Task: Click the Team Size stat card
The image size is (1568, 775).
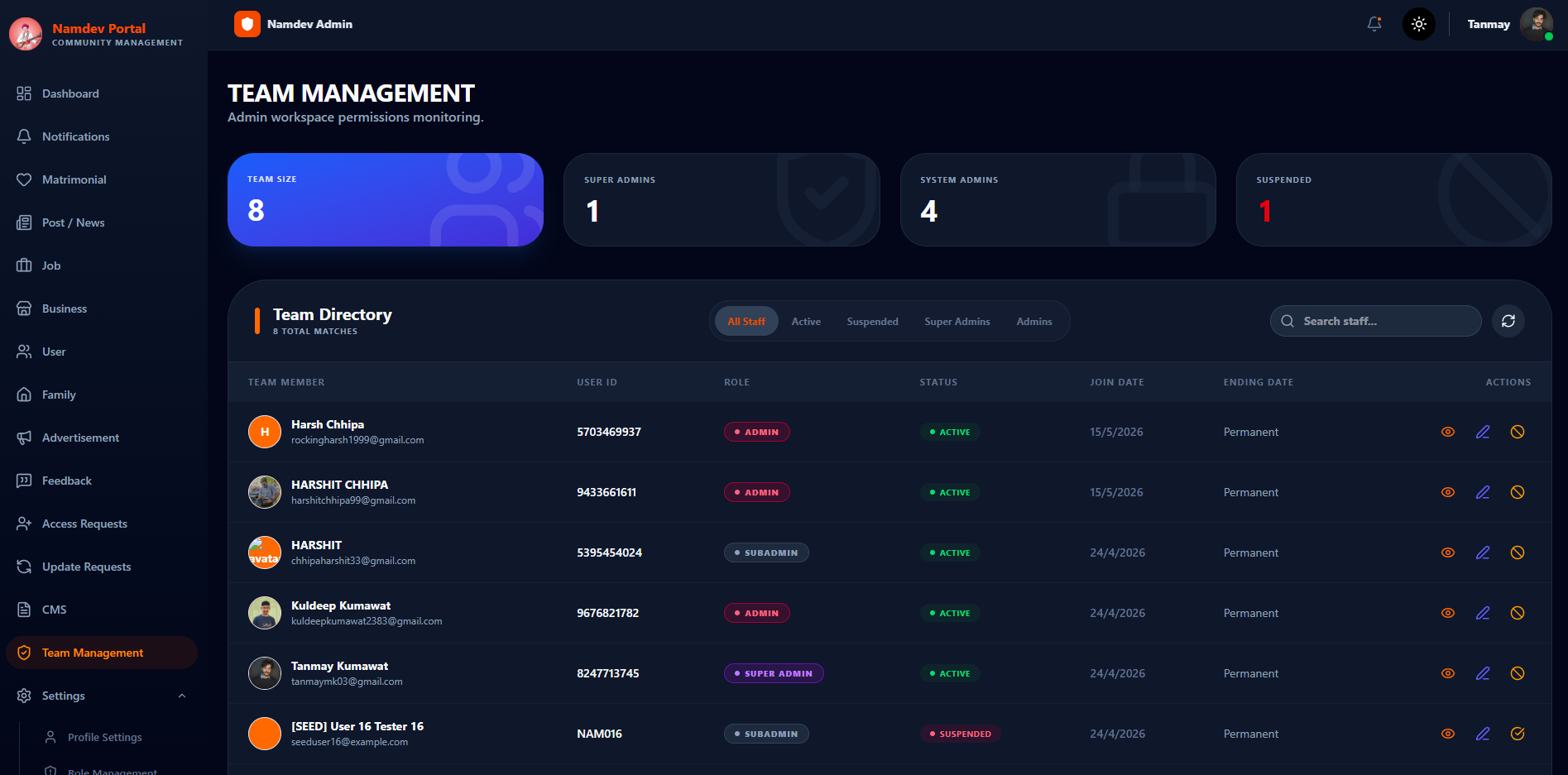Action: click(x=386, y=199)
